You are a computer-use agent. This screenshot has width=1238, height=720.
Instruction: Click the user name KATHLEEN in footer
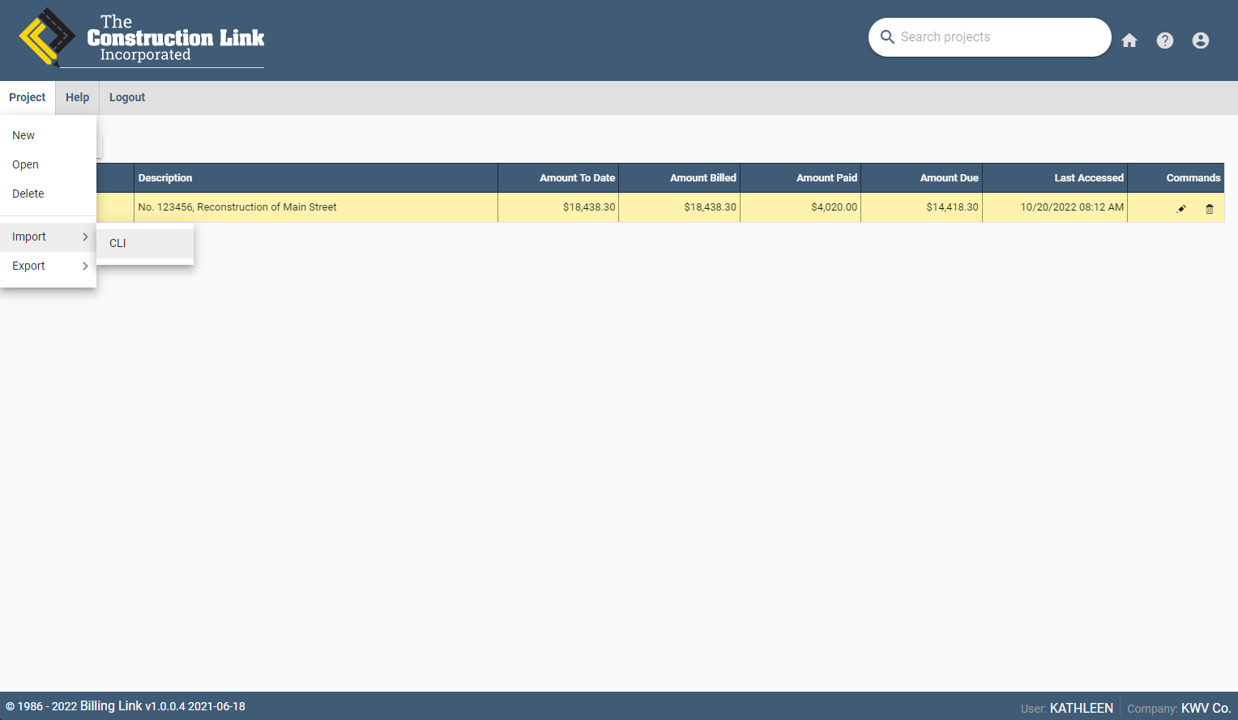[x=1081, y=708]
